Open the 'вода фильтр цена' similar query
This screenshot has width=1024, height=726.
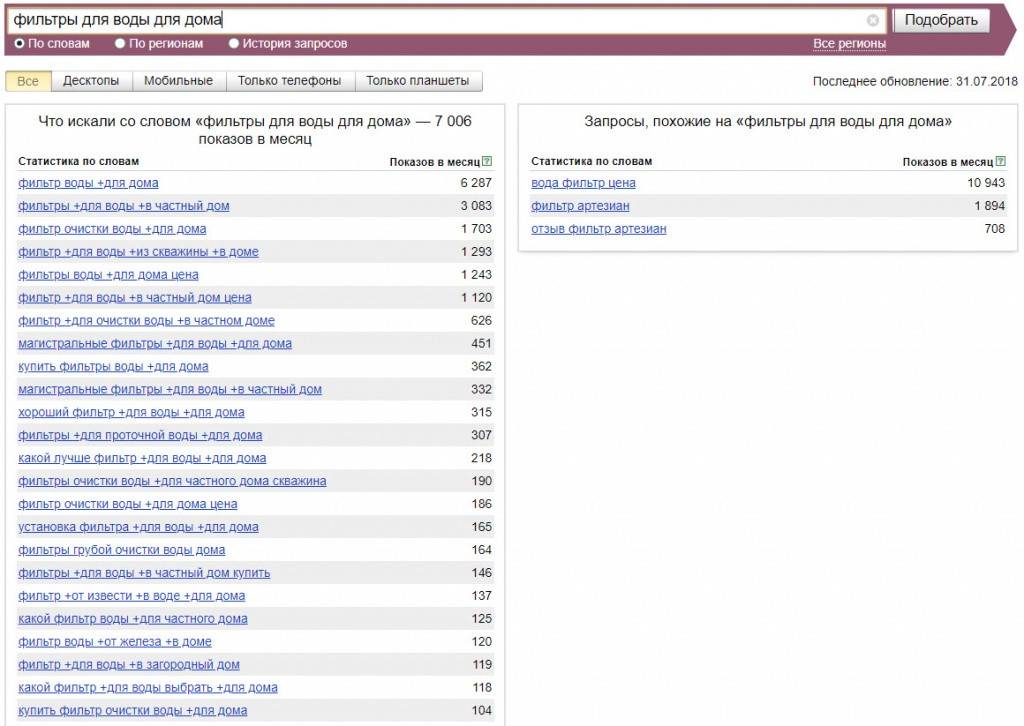point(583,183)
